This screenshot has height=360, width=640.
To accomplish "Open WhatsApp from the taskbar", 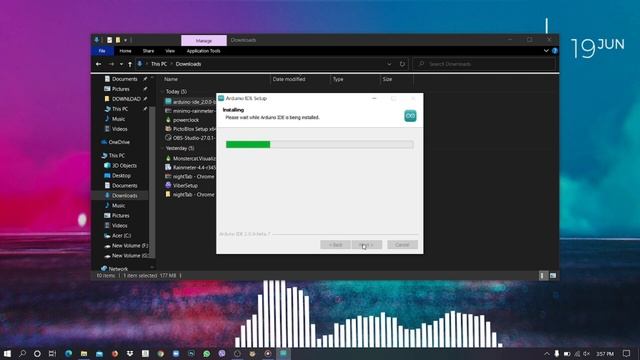I will pos(207,353).
